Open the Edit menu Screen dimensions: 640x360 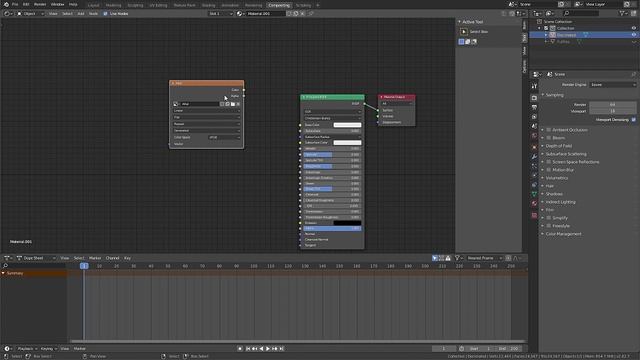(26, 4)
